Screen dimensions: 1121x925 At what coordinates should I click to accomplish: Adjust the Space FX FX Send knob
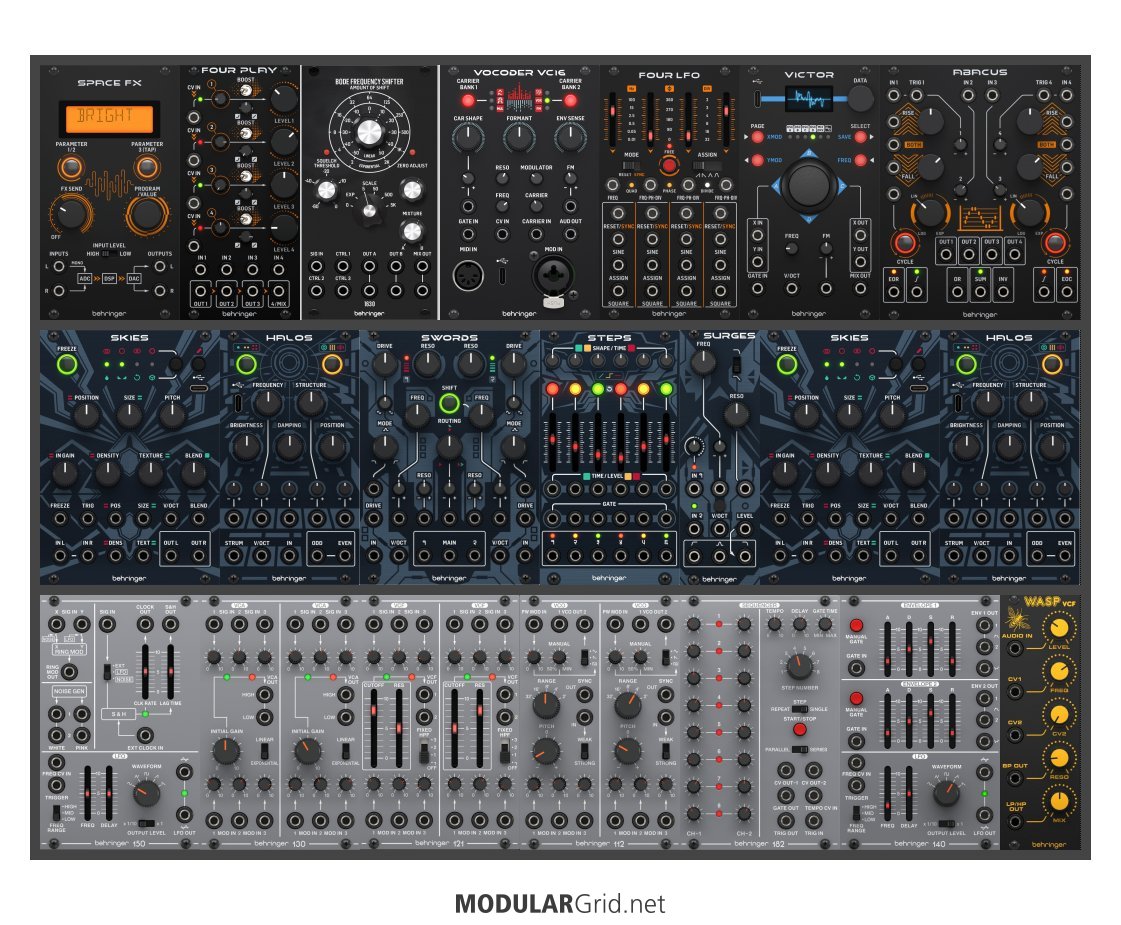click(x=71, y=213)
